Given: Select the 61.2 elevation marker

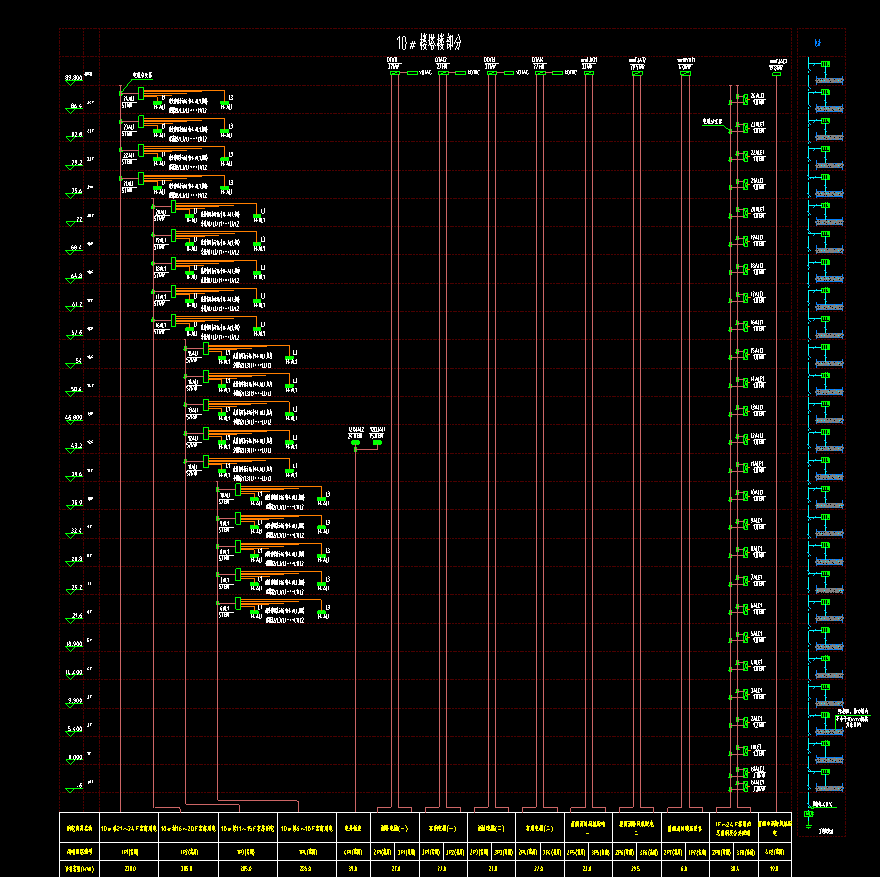Looking at the screenshot, I should (76, 305).
